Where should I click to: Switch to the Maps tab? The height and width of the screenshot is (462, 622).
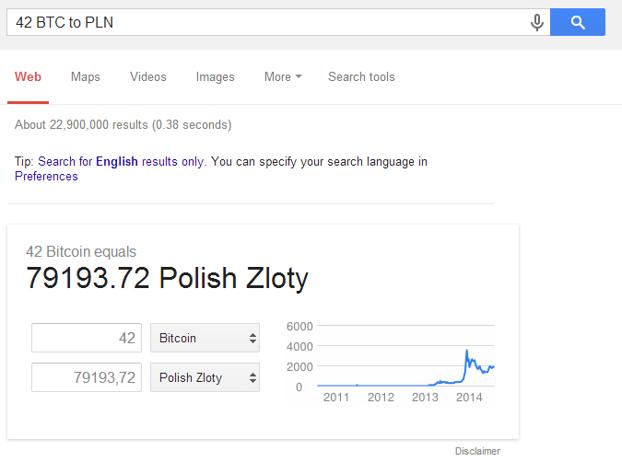[85, 77]
